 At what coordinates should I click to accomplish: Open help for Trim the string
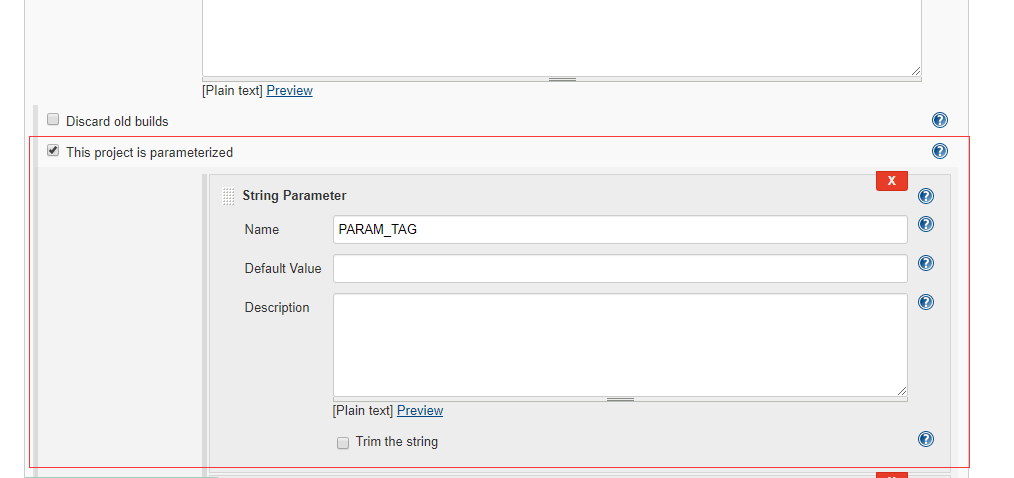(x=926, y=439)
